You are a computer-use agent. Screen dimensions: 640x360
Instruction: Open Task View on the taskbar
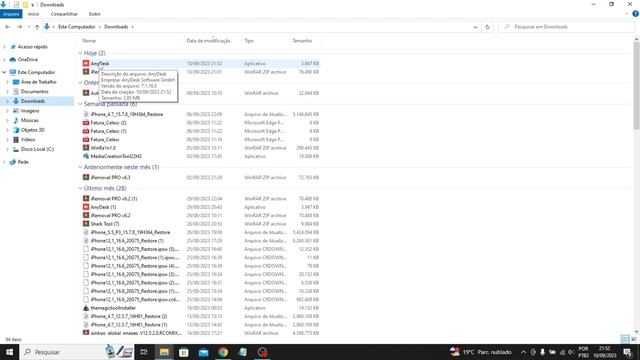(x=144, y=352)
